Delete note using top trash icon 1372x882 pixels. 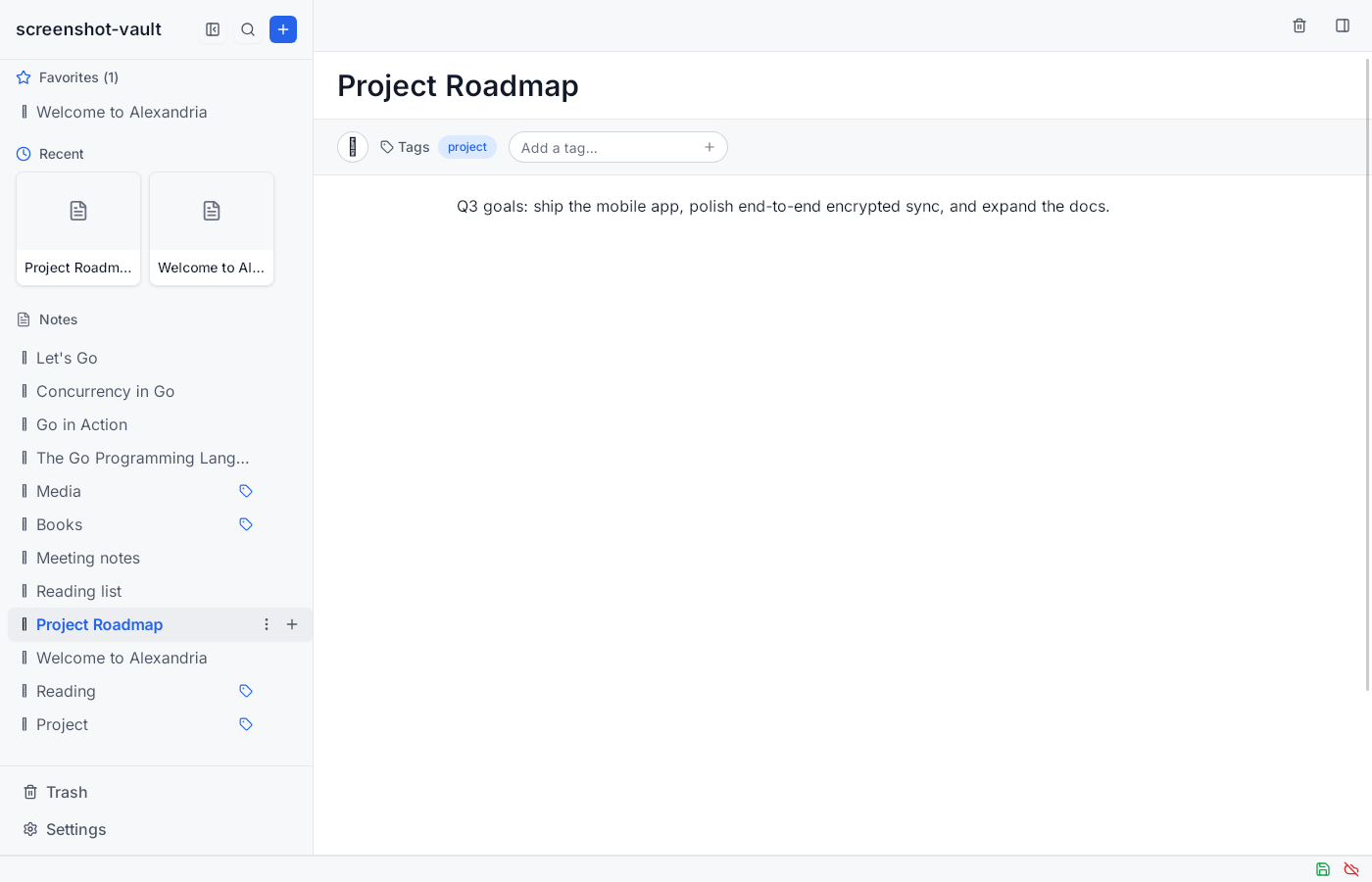click(1299, 25)
